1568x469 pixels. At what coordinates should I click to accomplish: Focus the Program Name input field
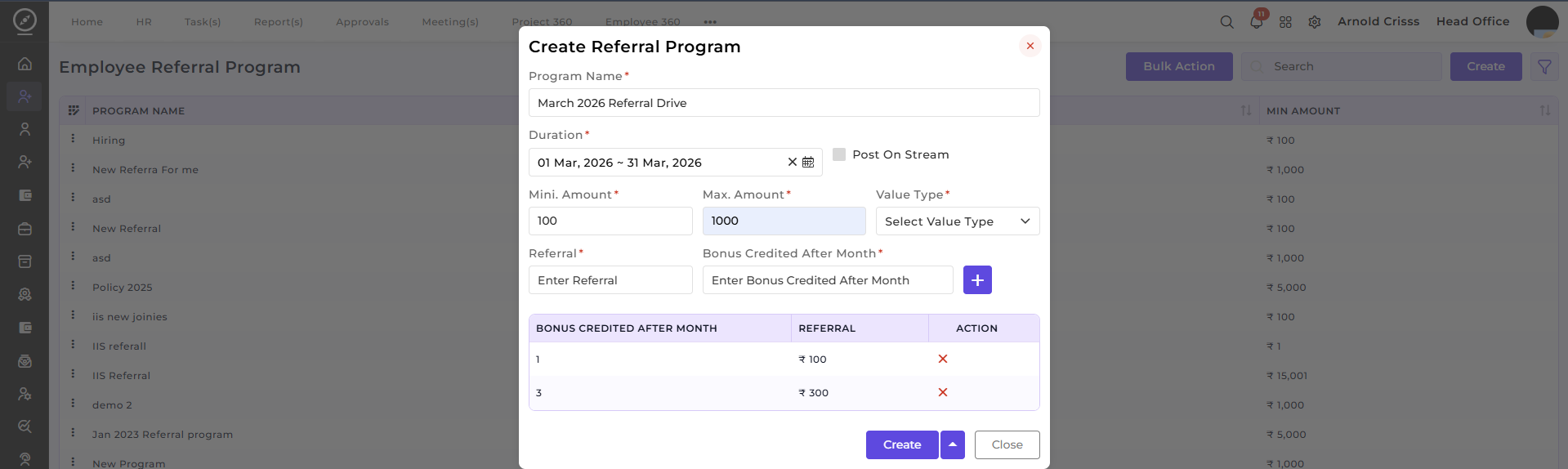784,103
